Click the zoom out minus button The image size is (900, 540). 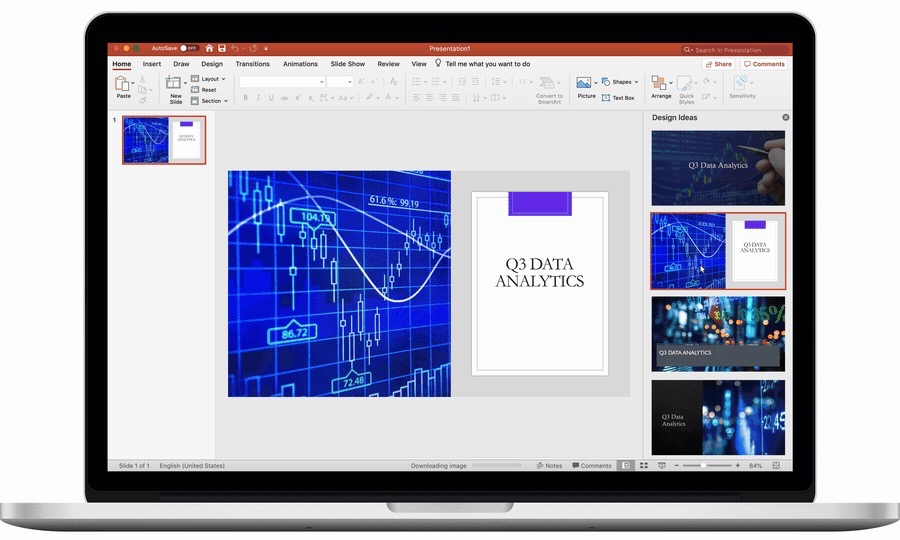coord(677,465)
